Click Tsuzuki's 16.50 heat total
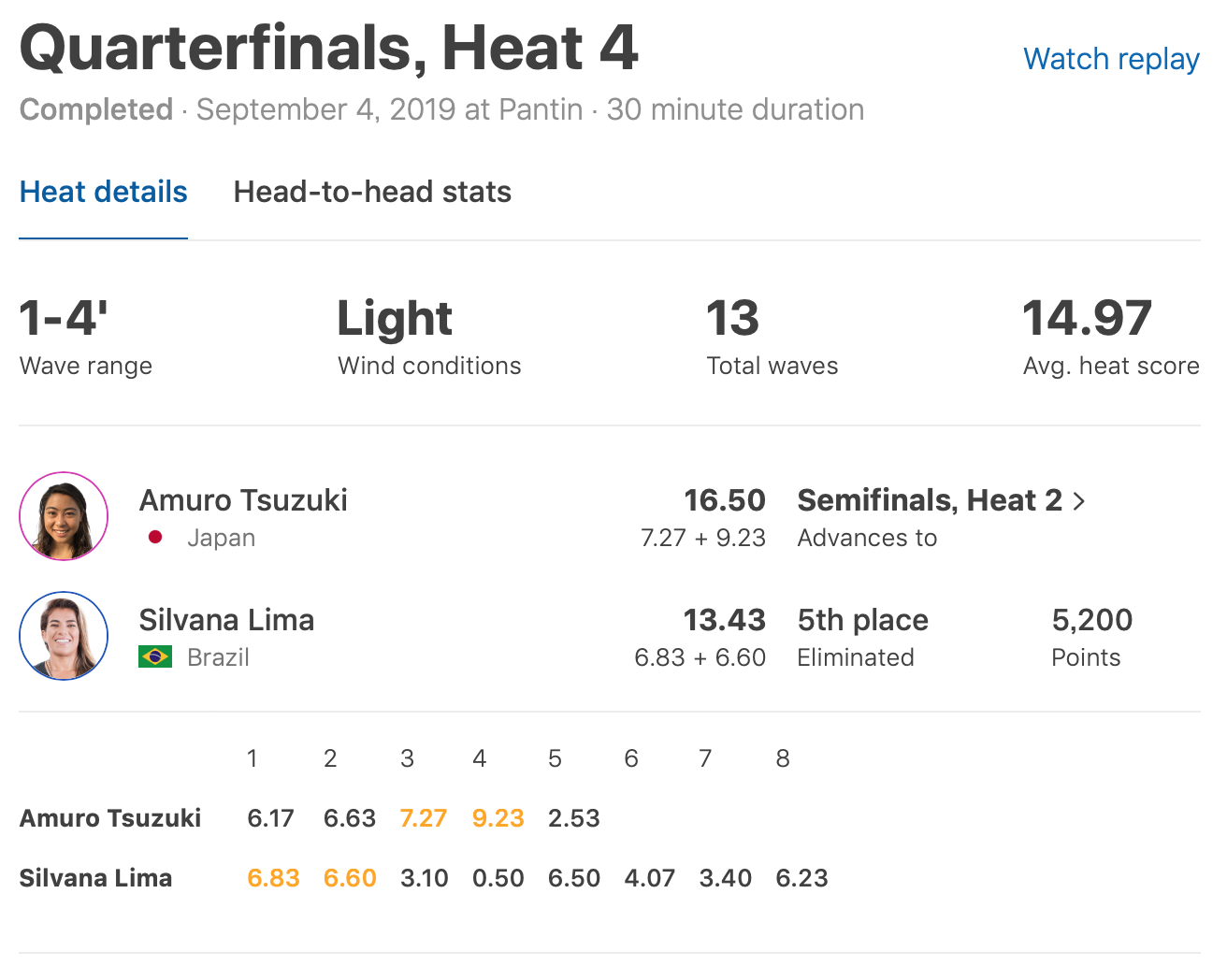Screen dimensions: 1227x980 point(724,500)
